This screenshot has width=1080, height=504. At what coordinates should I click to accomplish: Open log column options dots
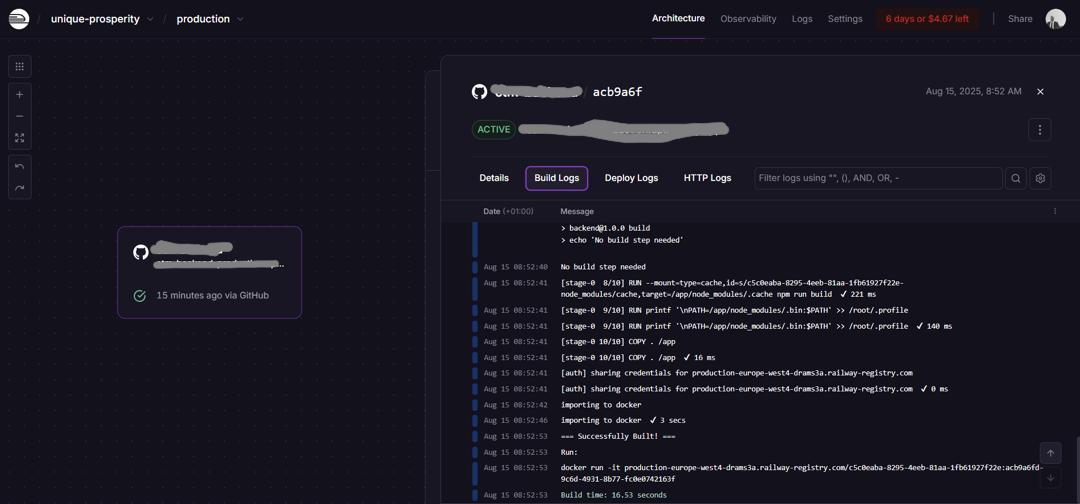(x=1055, y=211)
